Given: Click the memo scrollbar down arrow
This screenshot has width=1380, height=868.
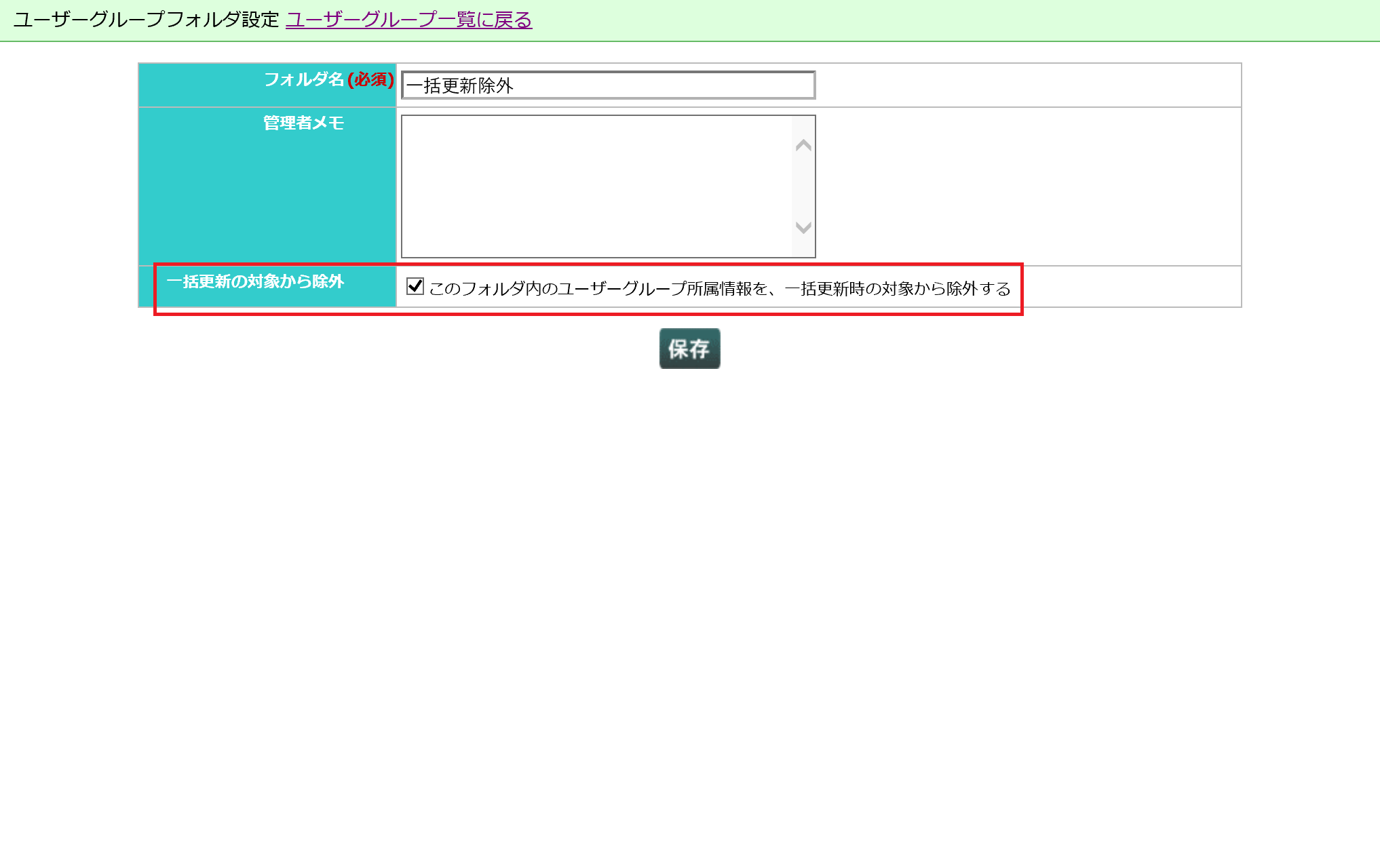Looking at the screenshot, I should click(803, 228).
